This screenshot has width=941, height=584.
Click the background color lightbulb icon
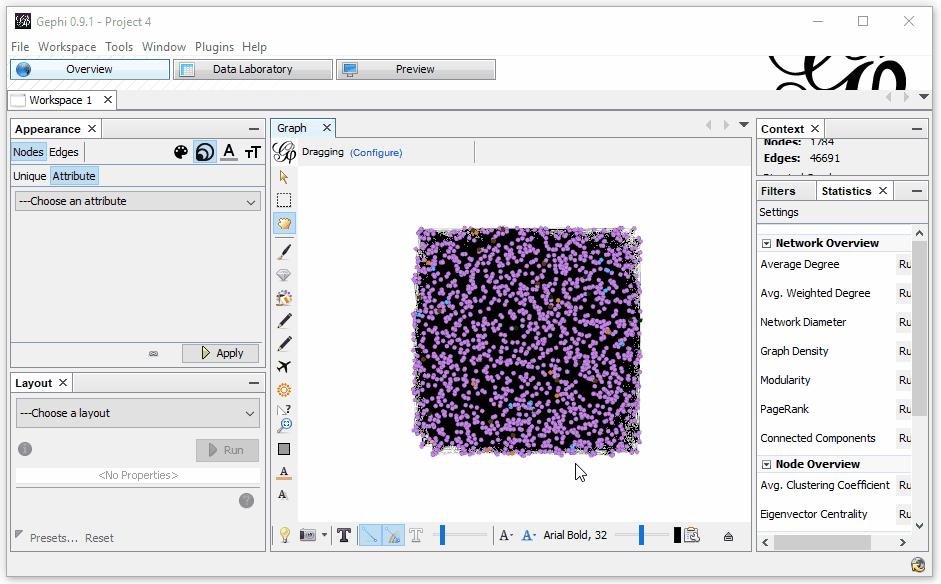point(285,535)
